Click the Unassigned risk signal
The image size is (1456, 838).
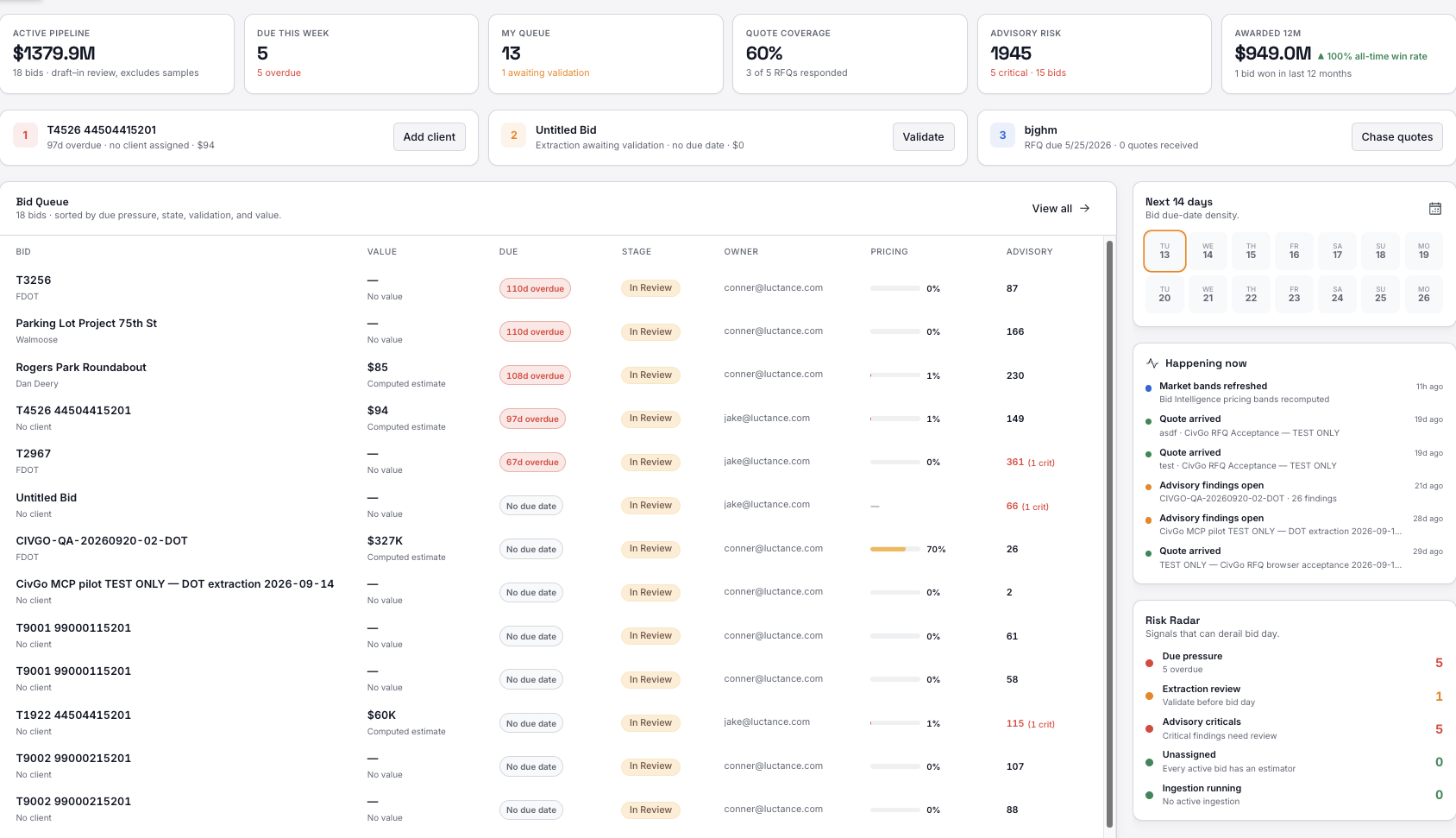[1293, 761]
